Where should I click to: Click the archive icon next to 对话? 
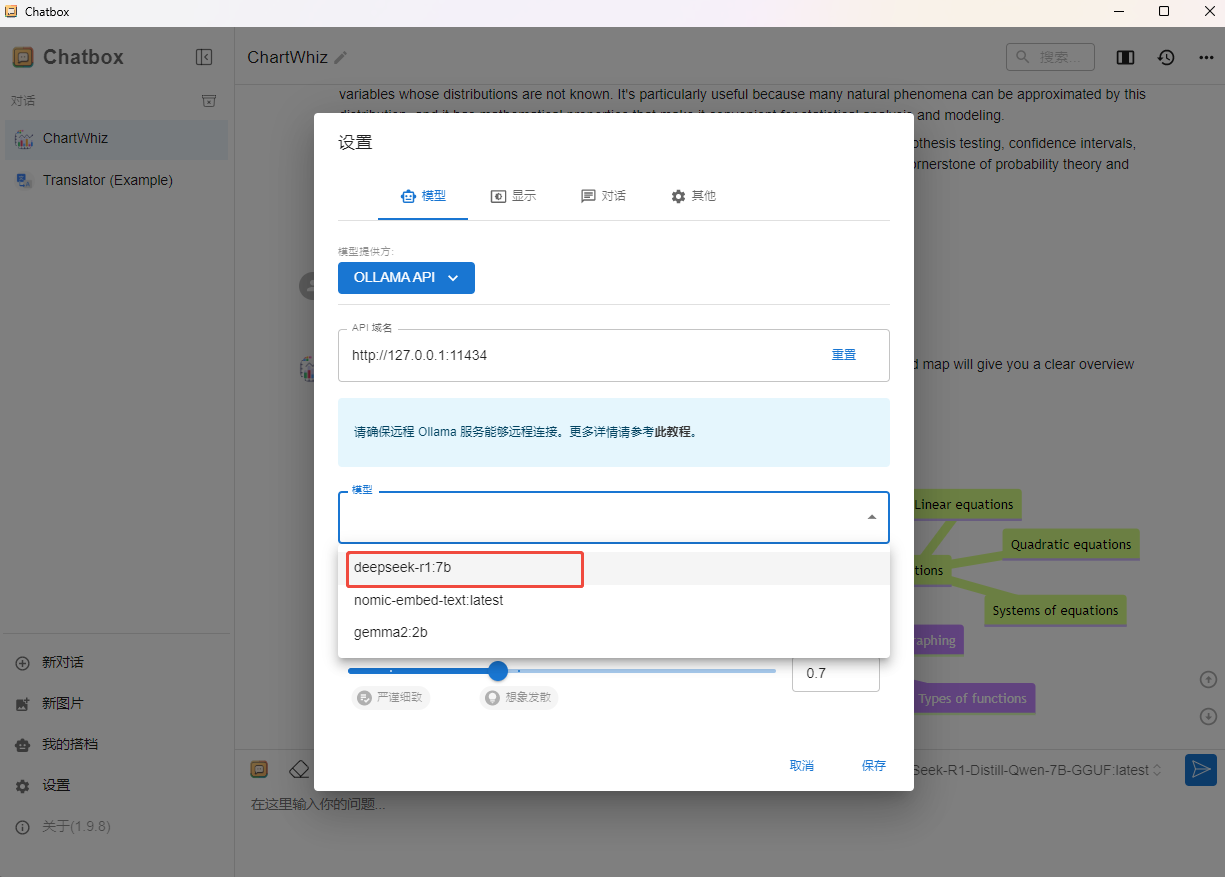208,101
